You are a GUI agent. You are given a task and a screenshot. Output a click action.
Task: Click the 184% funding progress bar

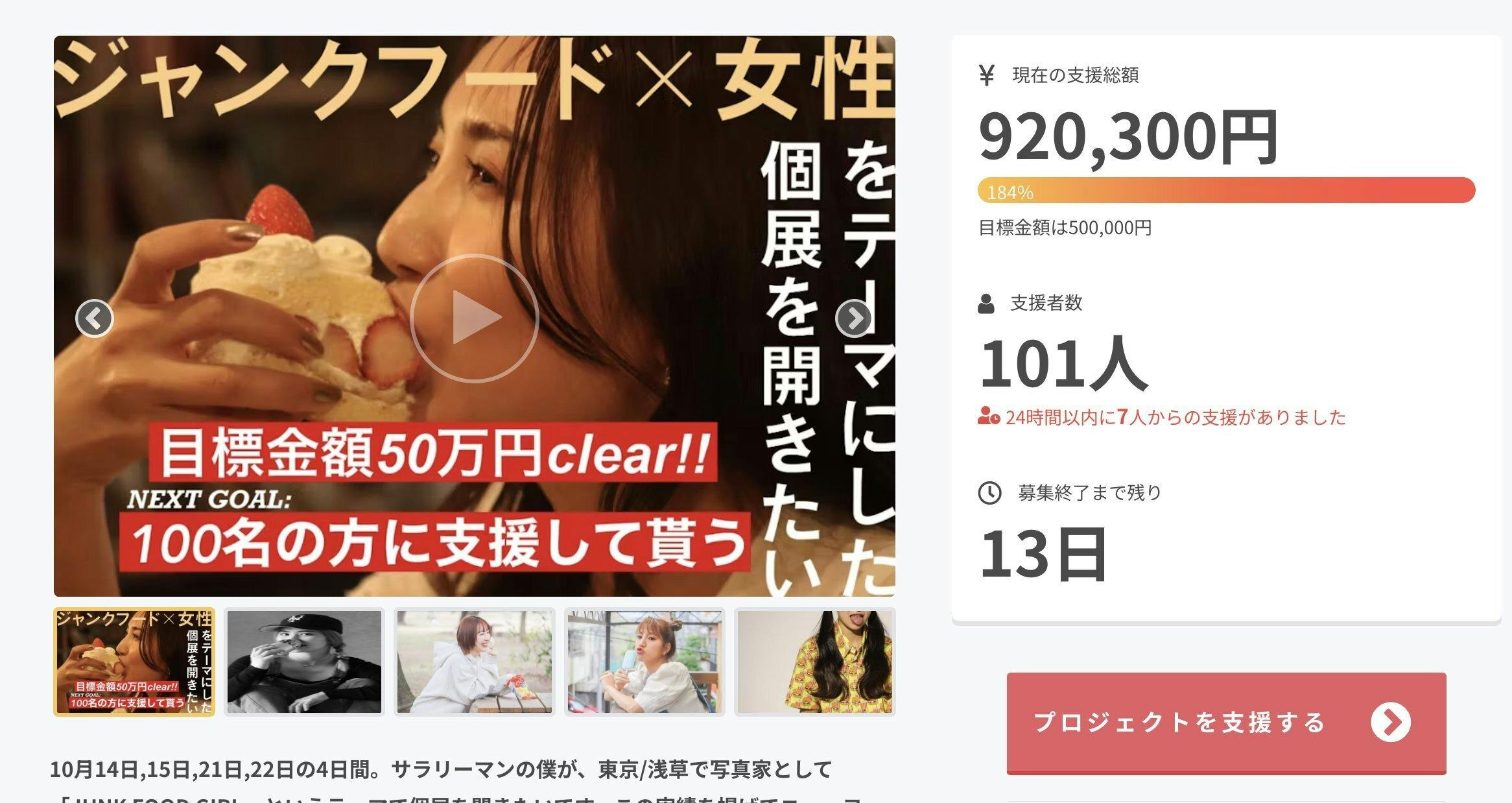coord(1226,190)
